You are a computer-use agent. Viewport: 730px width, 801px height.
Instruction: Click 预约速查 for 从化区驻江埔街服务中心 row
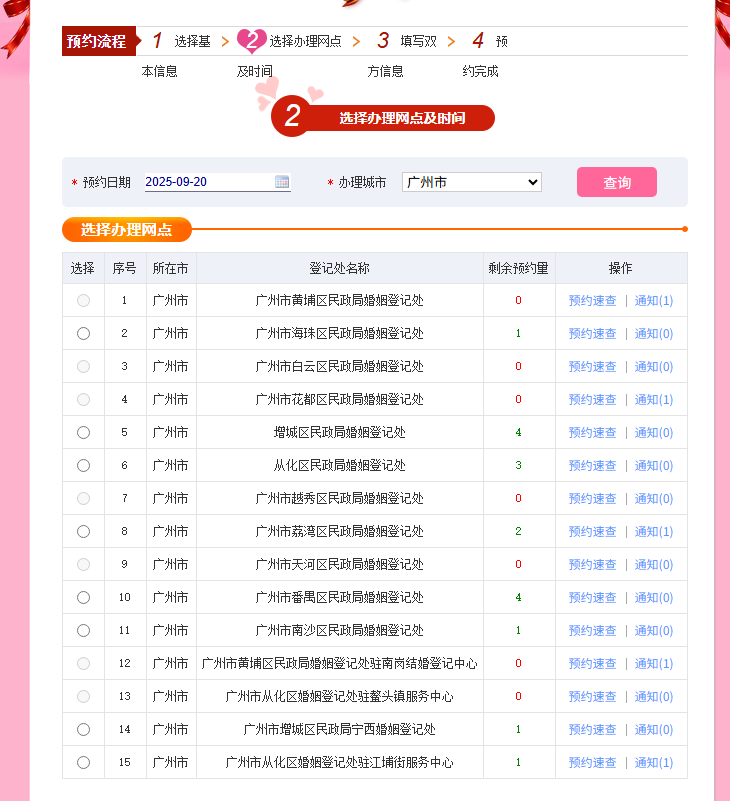tap(592, 762)
